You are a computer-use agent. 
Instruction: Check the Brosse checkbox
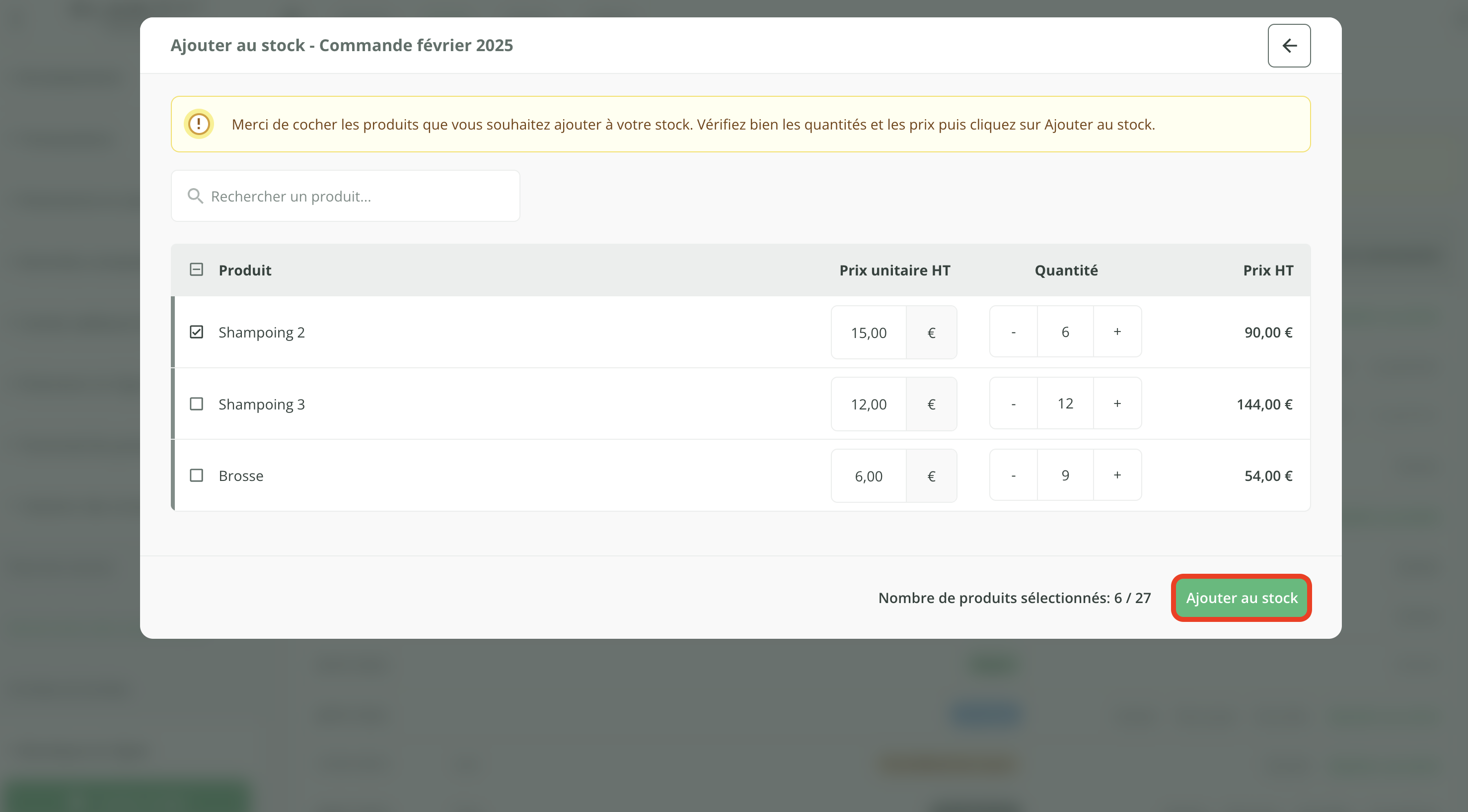coord(196,475)
